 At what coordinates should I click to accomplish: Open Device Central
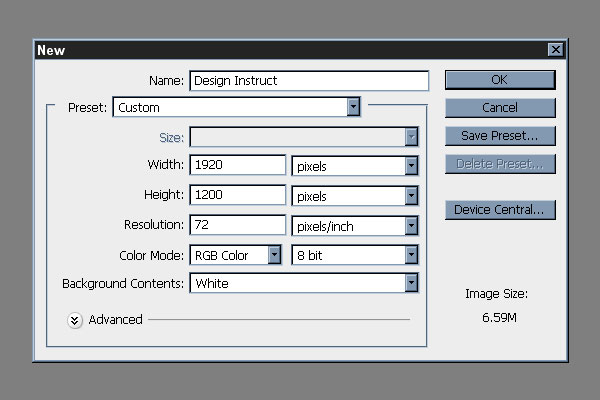pyautogui.click(x=500, y=209)
